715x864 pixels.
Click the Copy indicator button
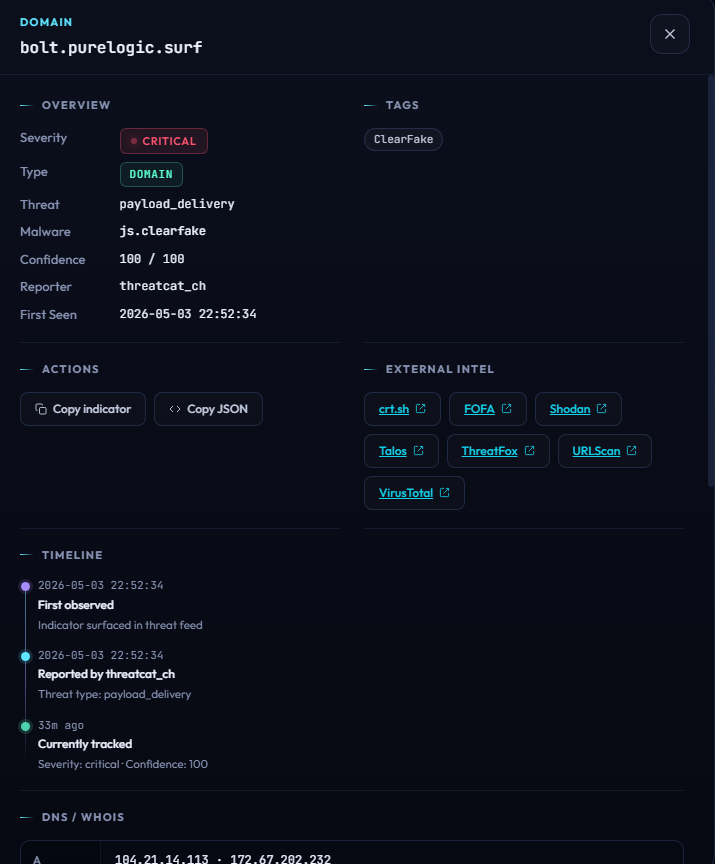click(x=83, y=409)
